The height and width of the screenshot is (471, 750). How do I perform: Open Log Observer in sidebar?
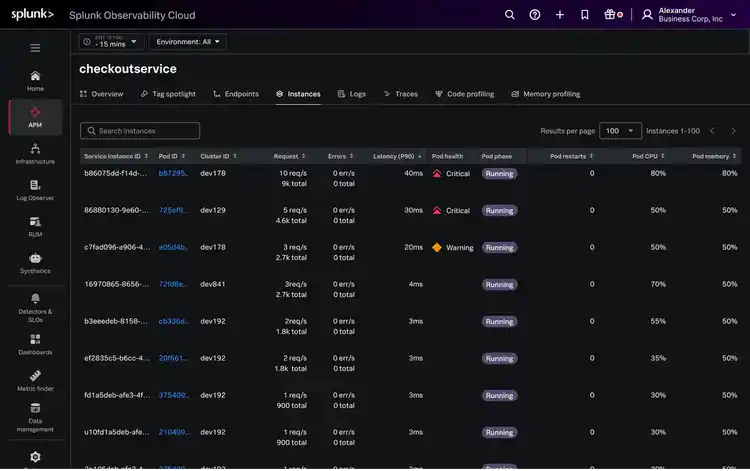point(35,190)
